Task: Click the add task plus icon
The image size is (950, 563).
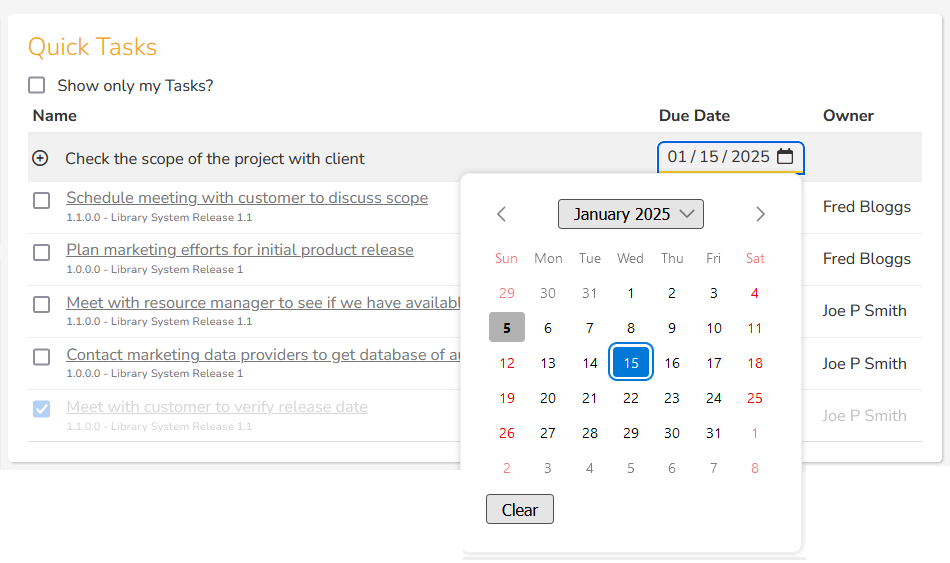Action: click(40, 158)
